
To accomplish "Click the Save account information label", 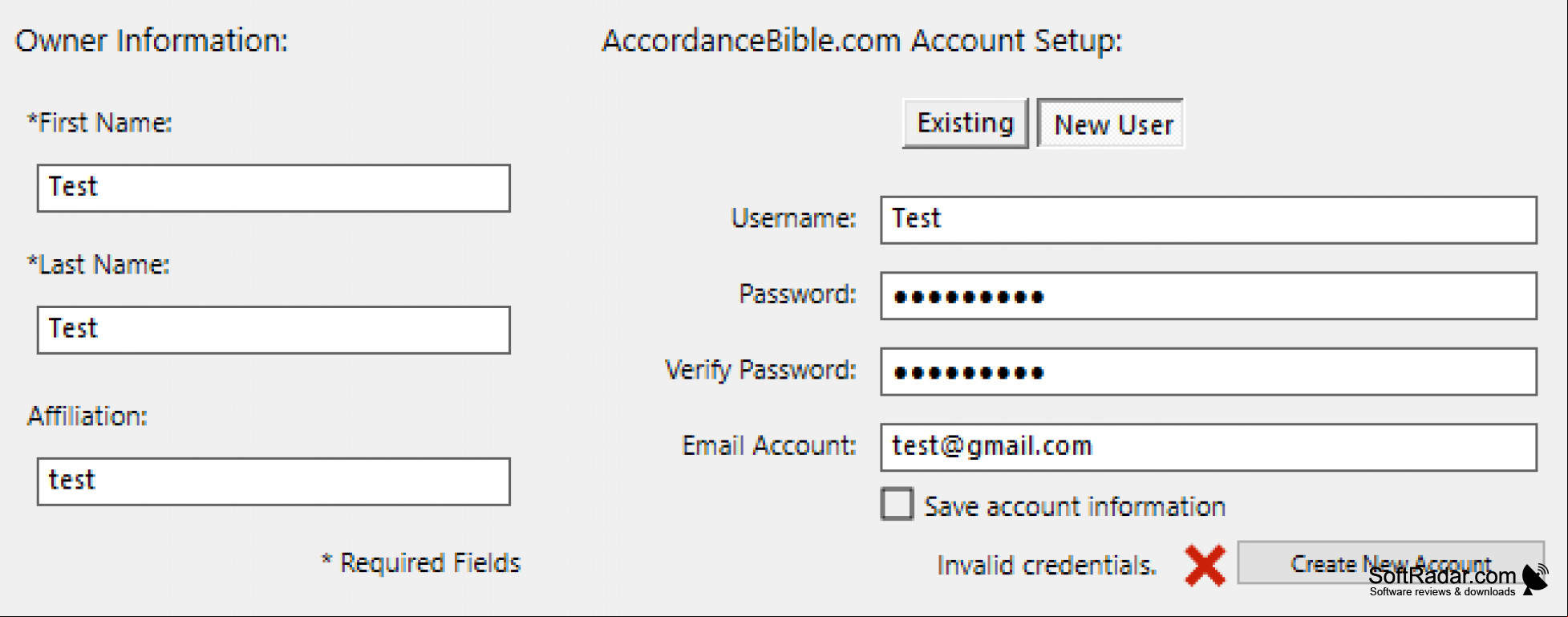I will (1075, 506).
